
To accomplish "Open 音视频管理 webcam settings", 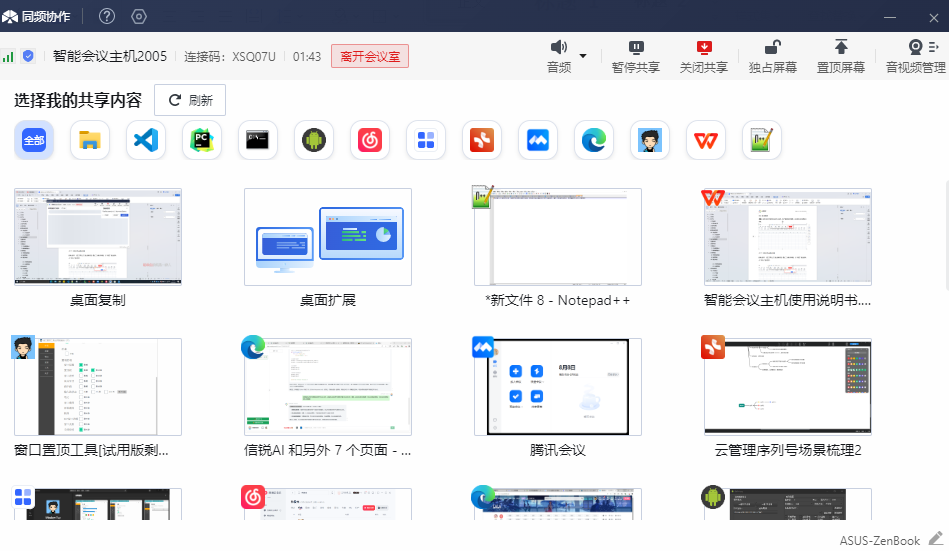I will coord(916,57).
